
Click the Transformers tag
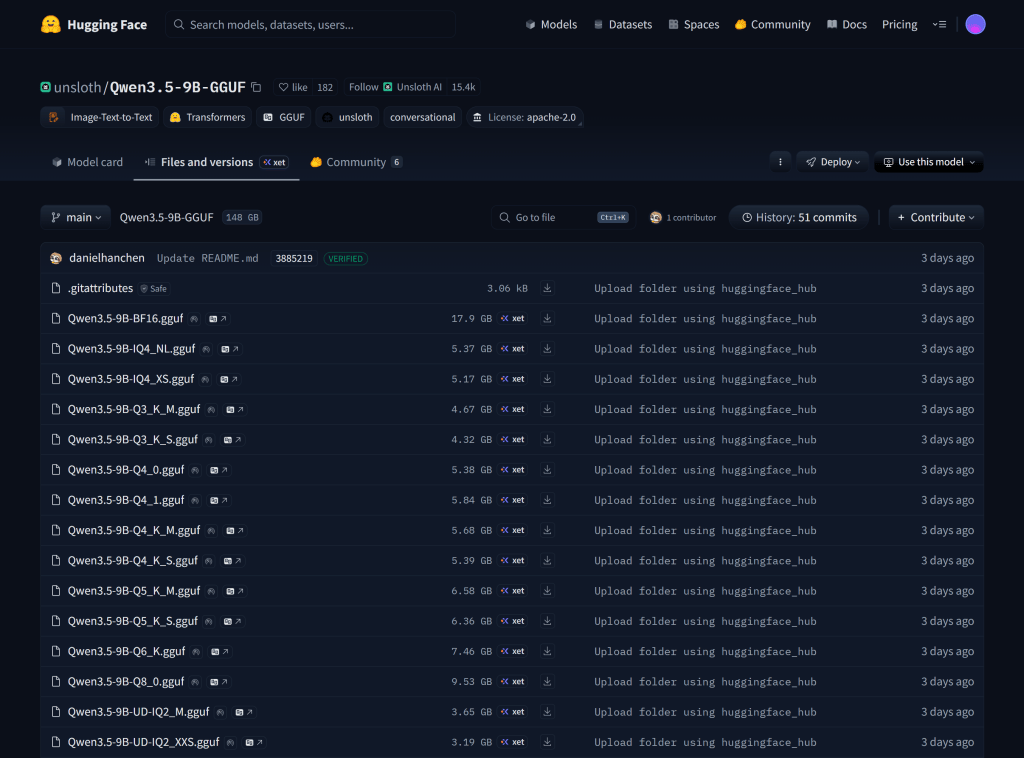click(x=207, y=117)
